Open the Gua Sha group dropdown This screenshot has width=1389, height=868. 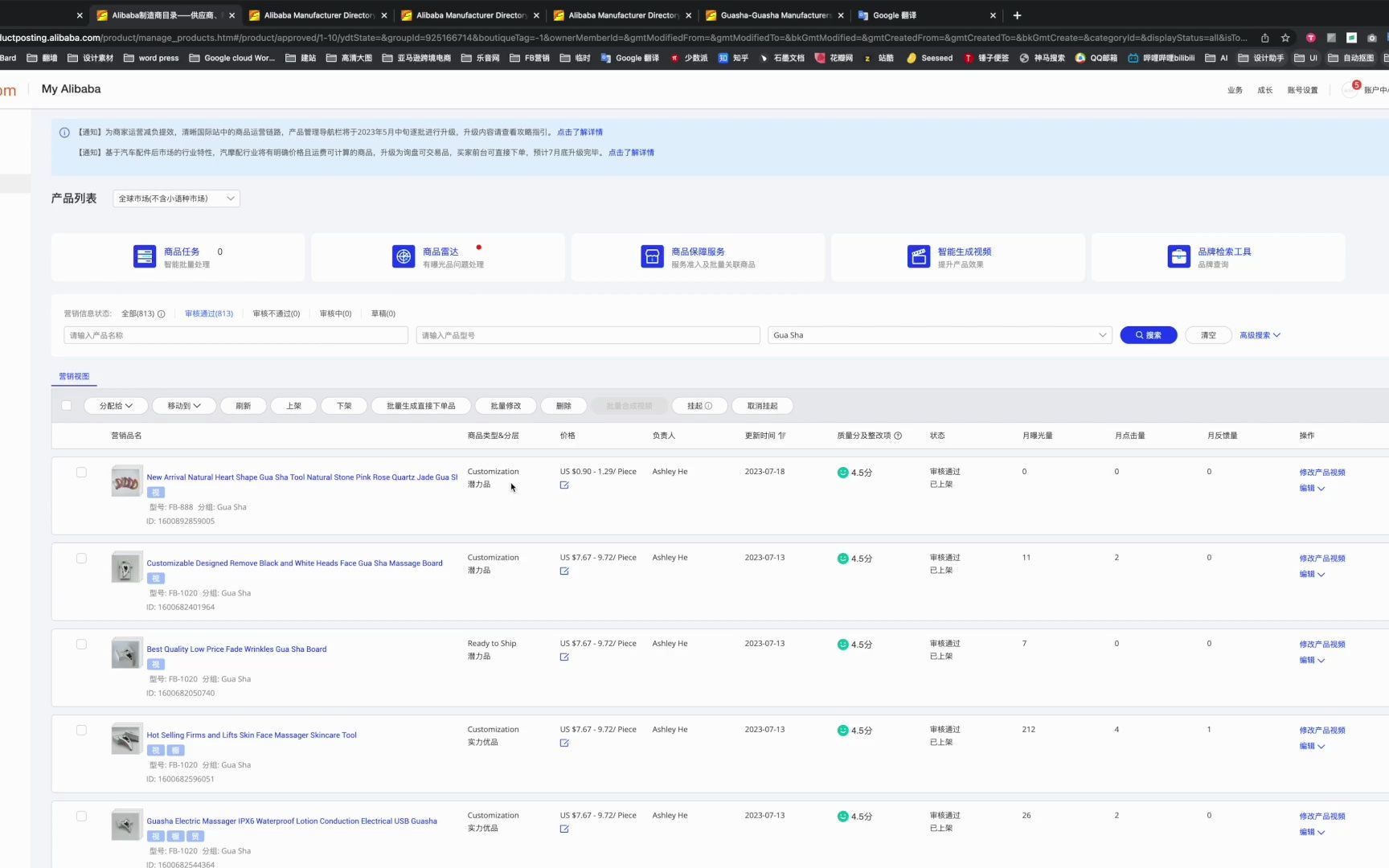click(x=940, y=335)
